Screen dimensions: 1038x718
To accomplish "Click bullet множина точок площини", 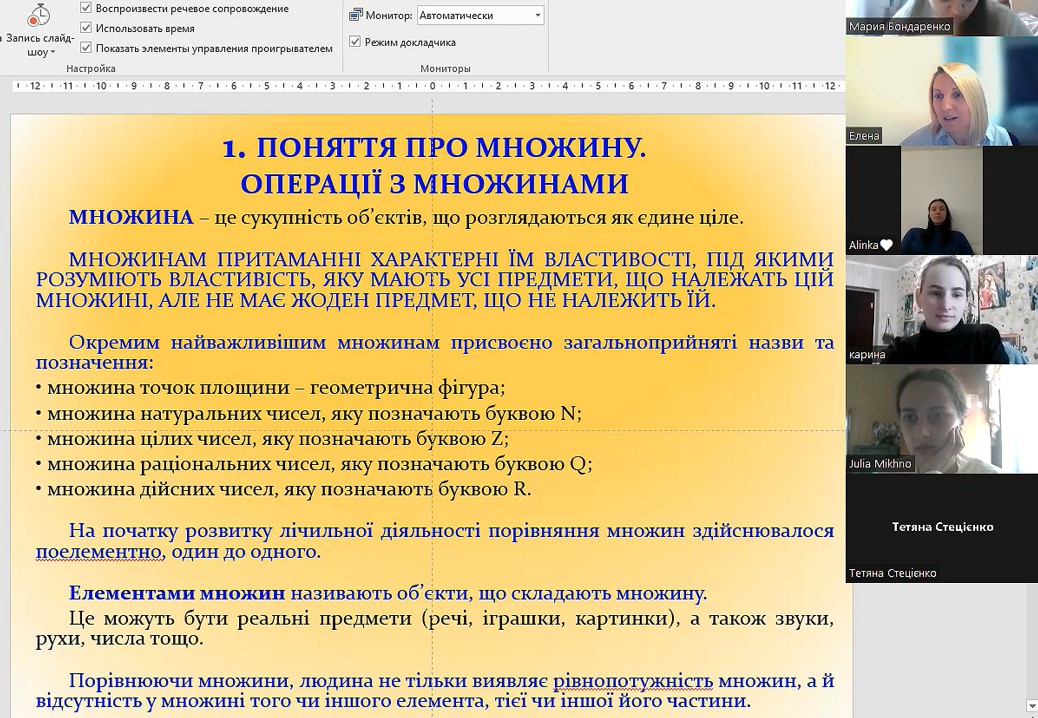I will click(270, 388).
